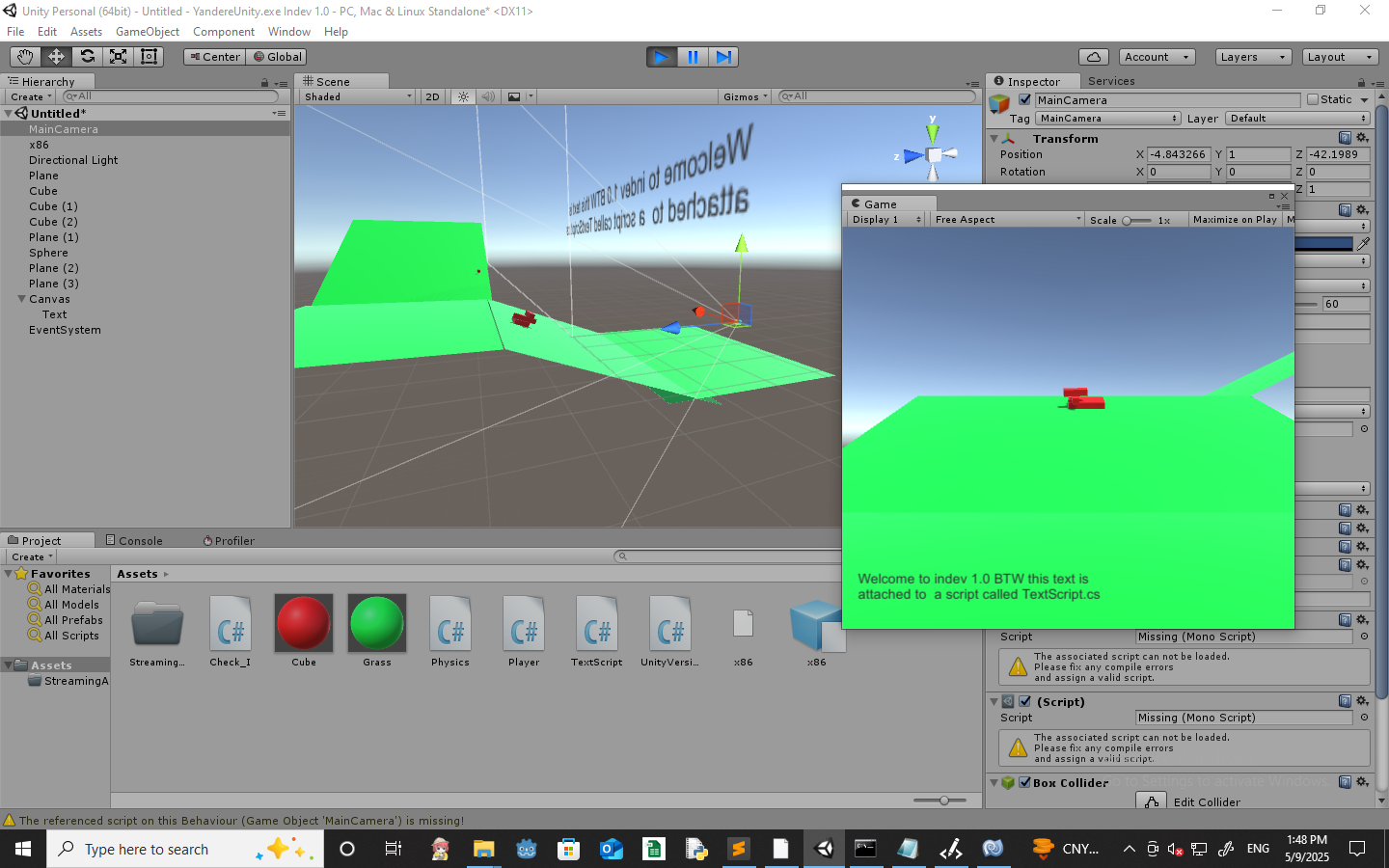Click the scene orientation gizmo
The height and width of the screenshot is (868, 1389).
tap(933, 153)
